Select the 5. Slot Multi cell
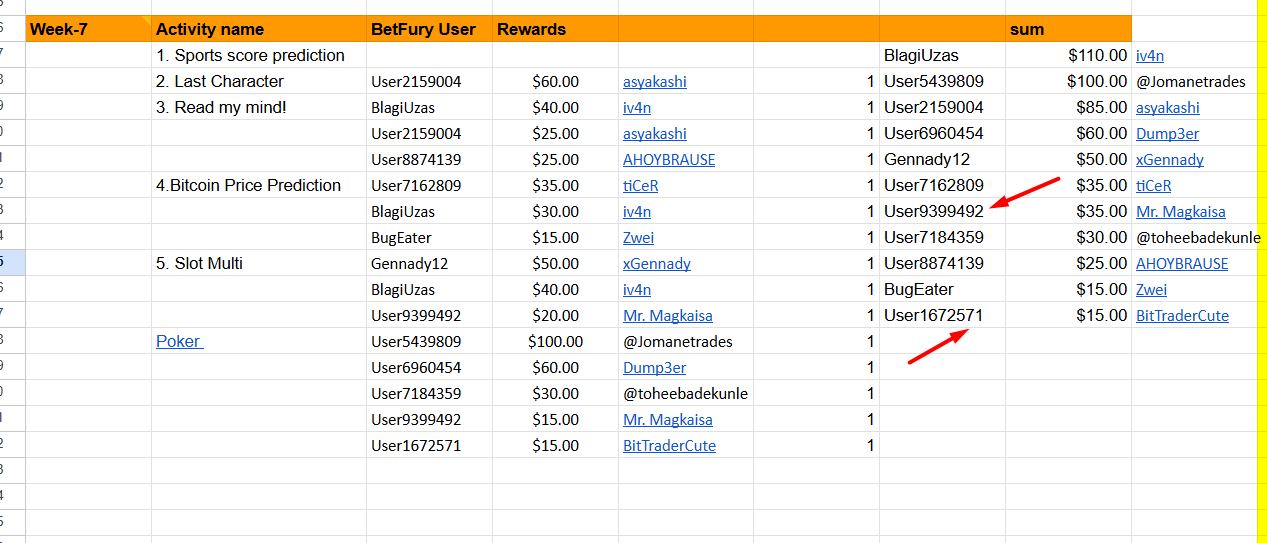This screenshot has width=1267, height=543. tap(259, 263)
